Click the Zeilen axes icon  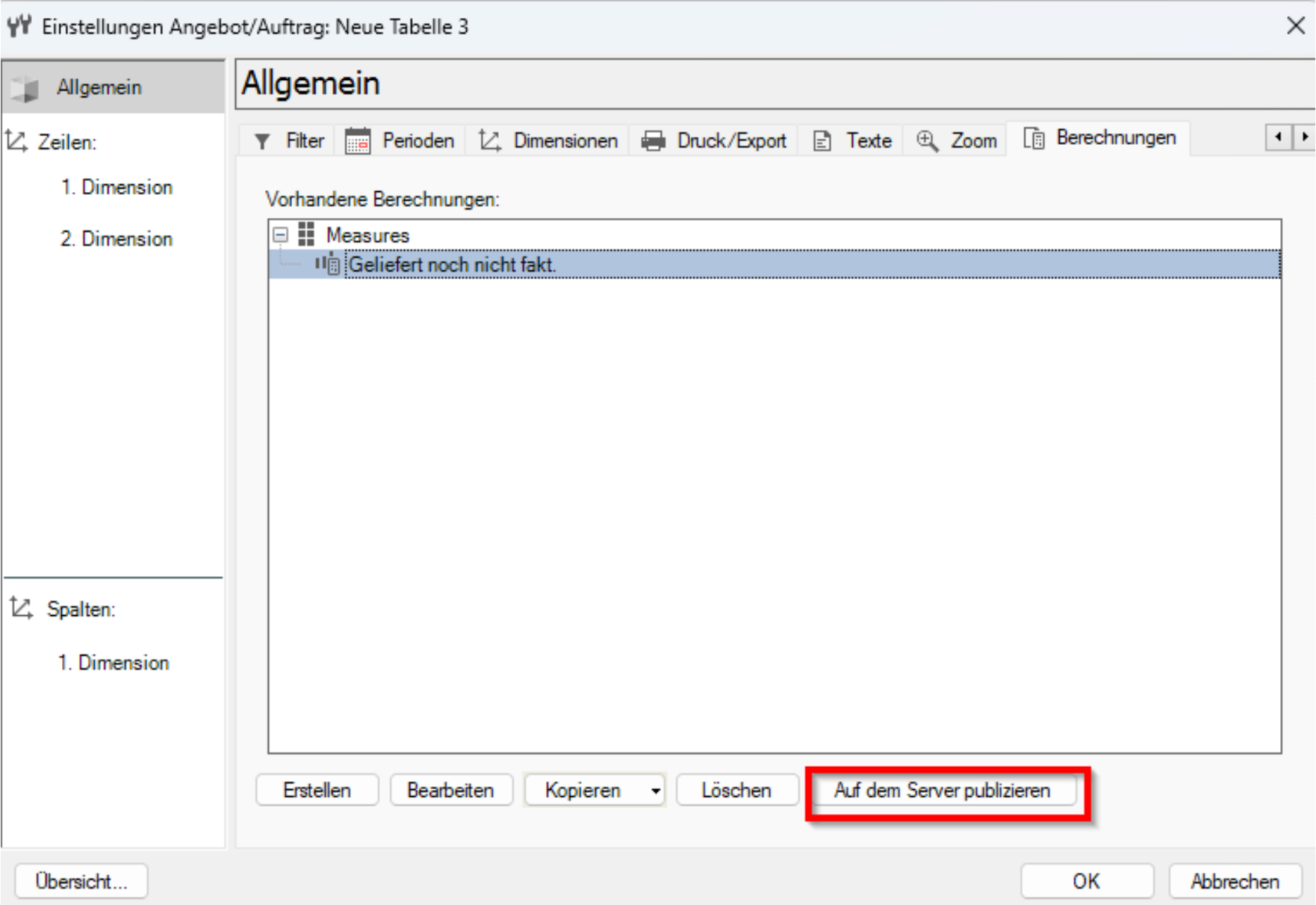point(16,141)
